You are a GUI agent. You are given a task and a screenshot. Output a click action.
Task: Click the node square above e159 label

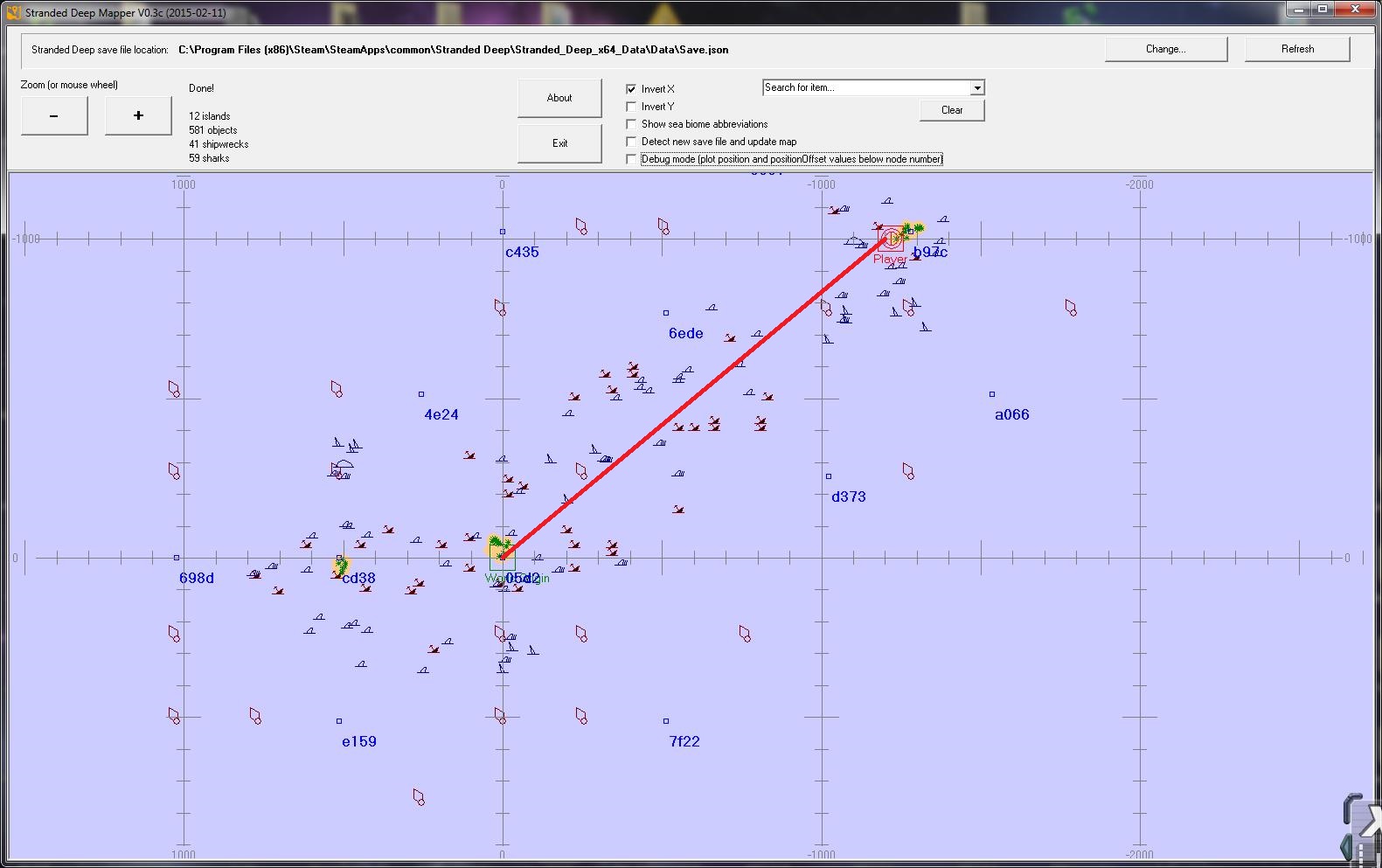pos(339,721)
